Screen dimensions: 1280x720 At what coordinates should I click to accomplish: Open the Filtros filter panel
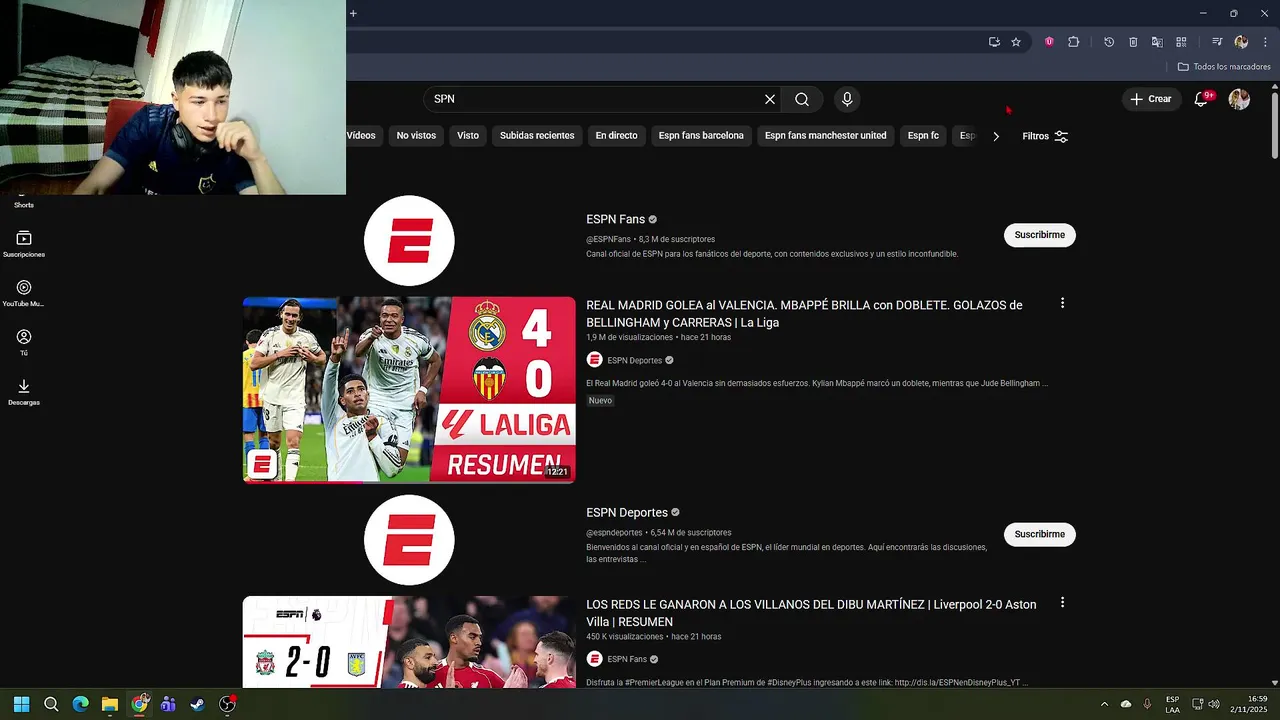pos(1045,136)
